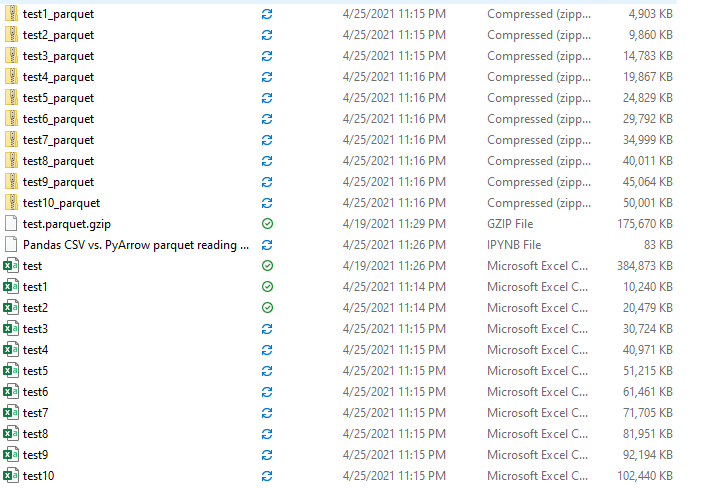Click the GZIP File type label
The image size is (704, 488).
(510, 224)
